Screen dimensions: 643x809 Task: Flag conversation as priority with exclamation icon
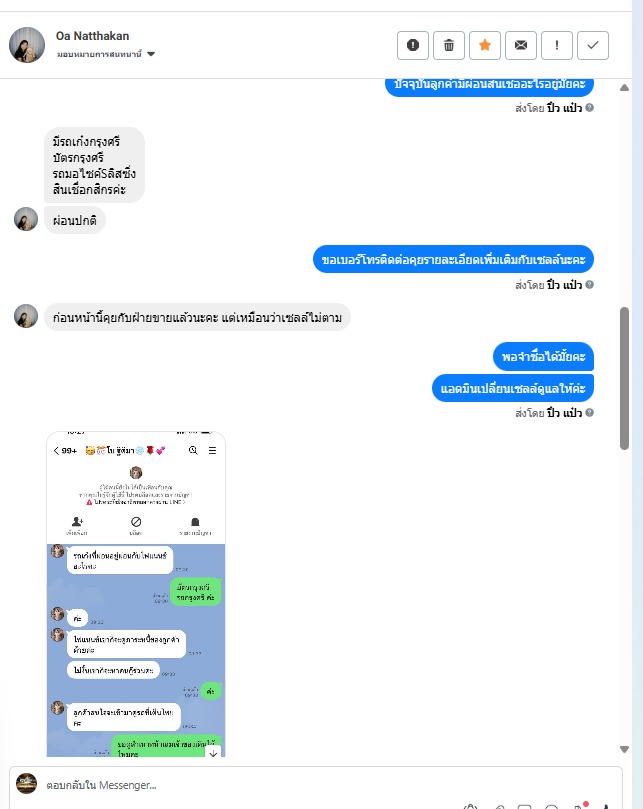point(557,45)
